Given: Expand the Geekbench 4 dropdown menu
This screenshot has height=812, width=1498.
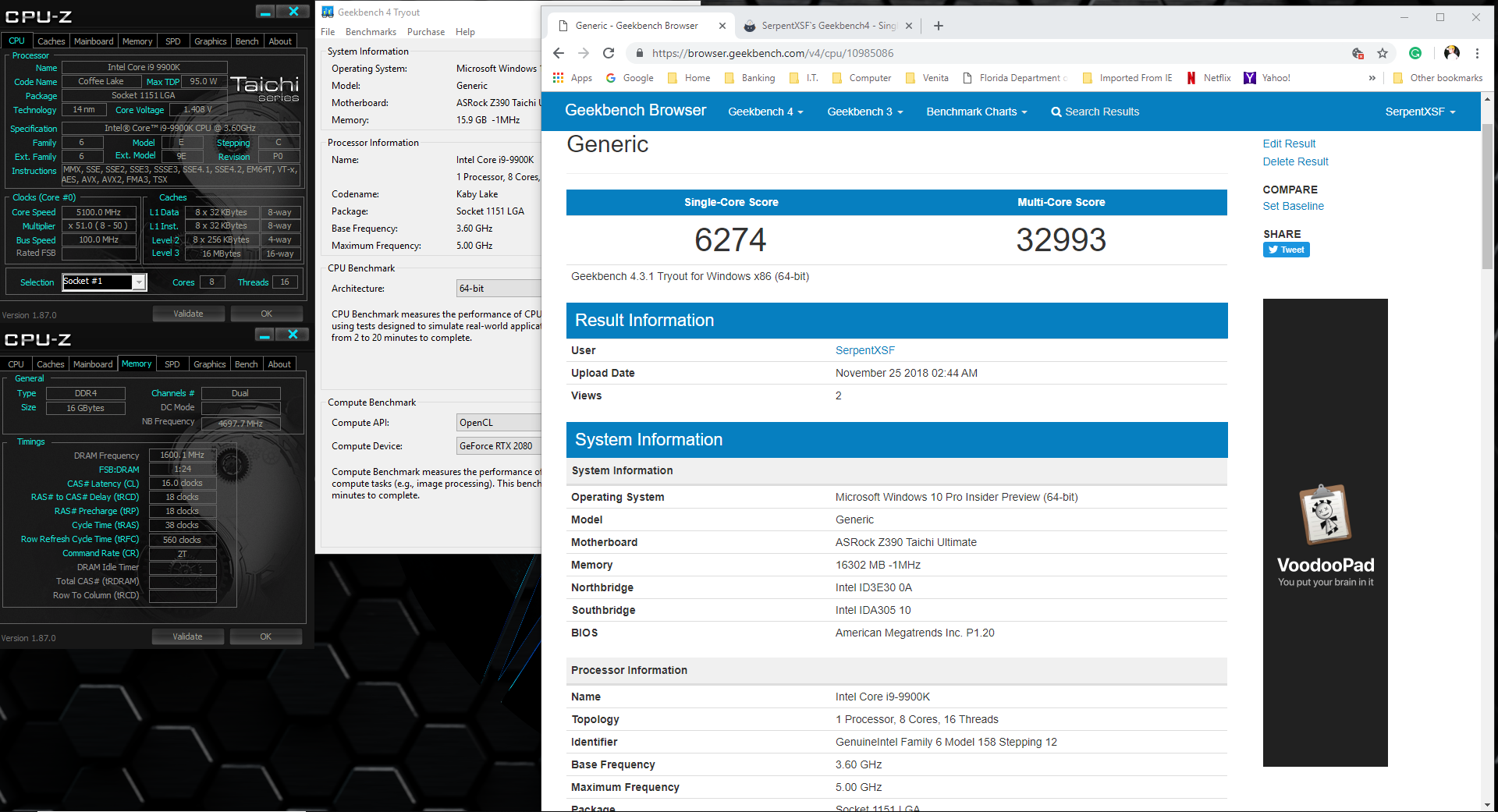Looking at the screenshot, I should 765,112.
